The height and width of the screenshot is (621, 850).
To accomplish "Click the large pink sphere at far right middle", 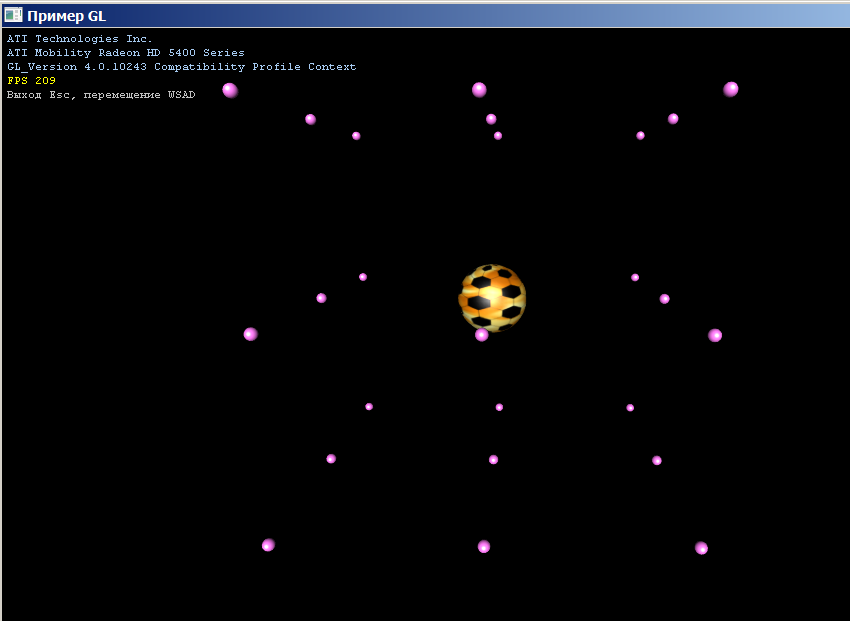I will (x=715, y=335).
